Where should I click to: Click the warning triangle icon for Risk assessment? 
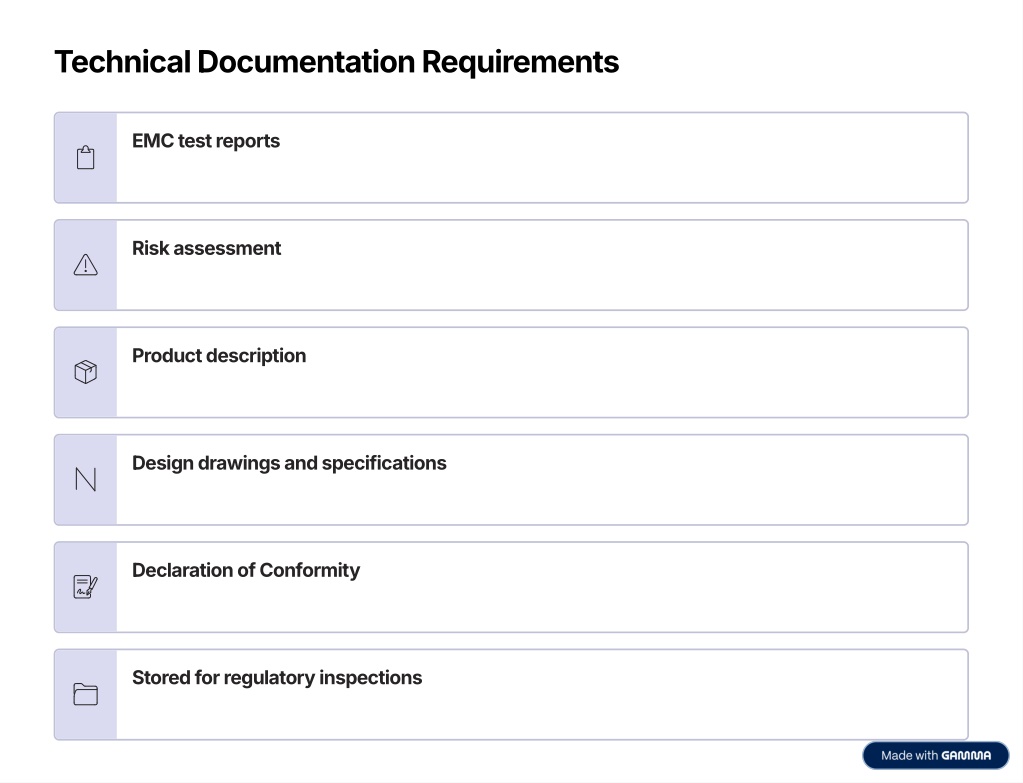(85, 265)
